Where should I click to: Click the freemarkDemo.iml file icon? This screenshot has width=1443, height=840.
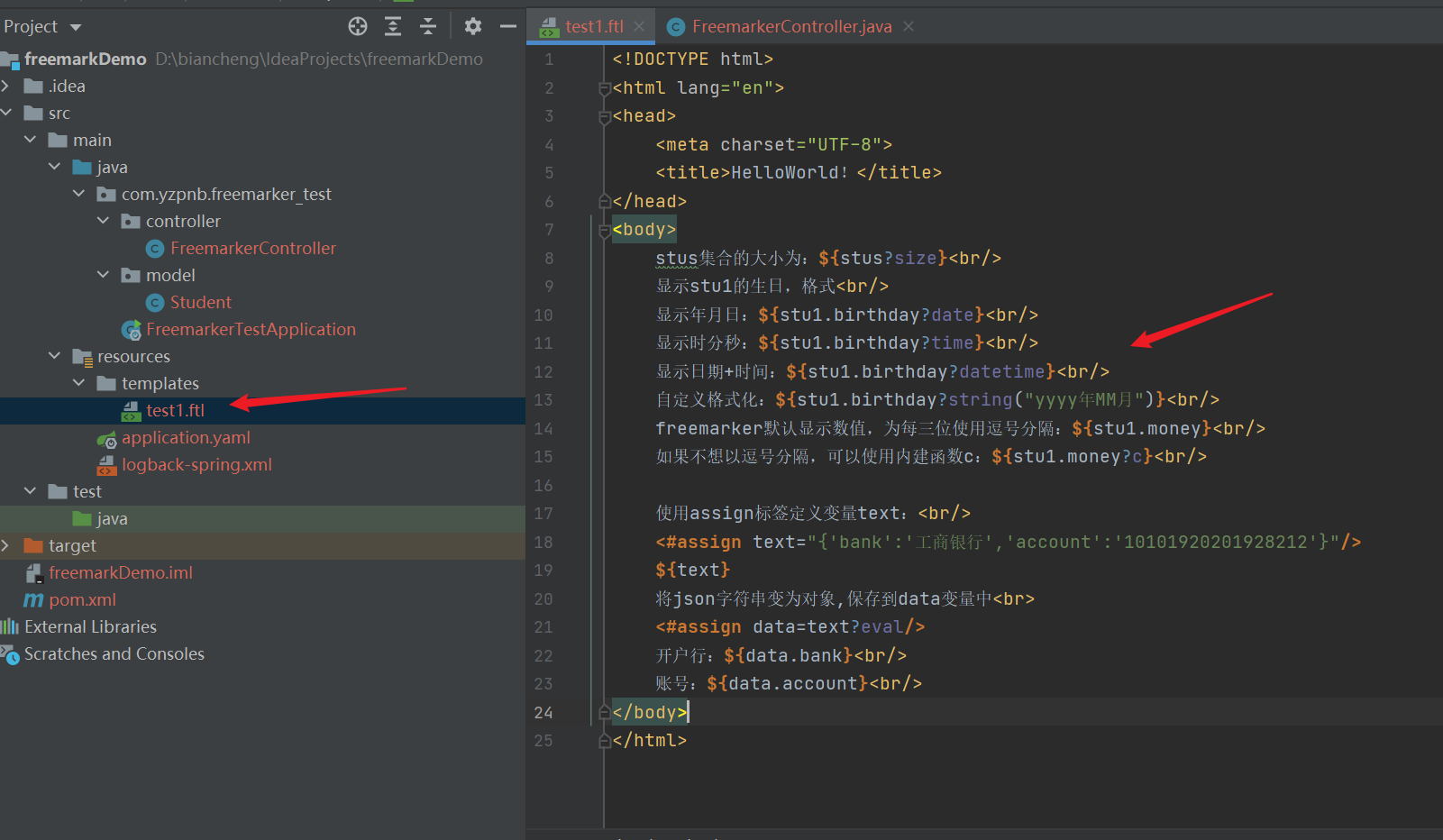(34, 572)
